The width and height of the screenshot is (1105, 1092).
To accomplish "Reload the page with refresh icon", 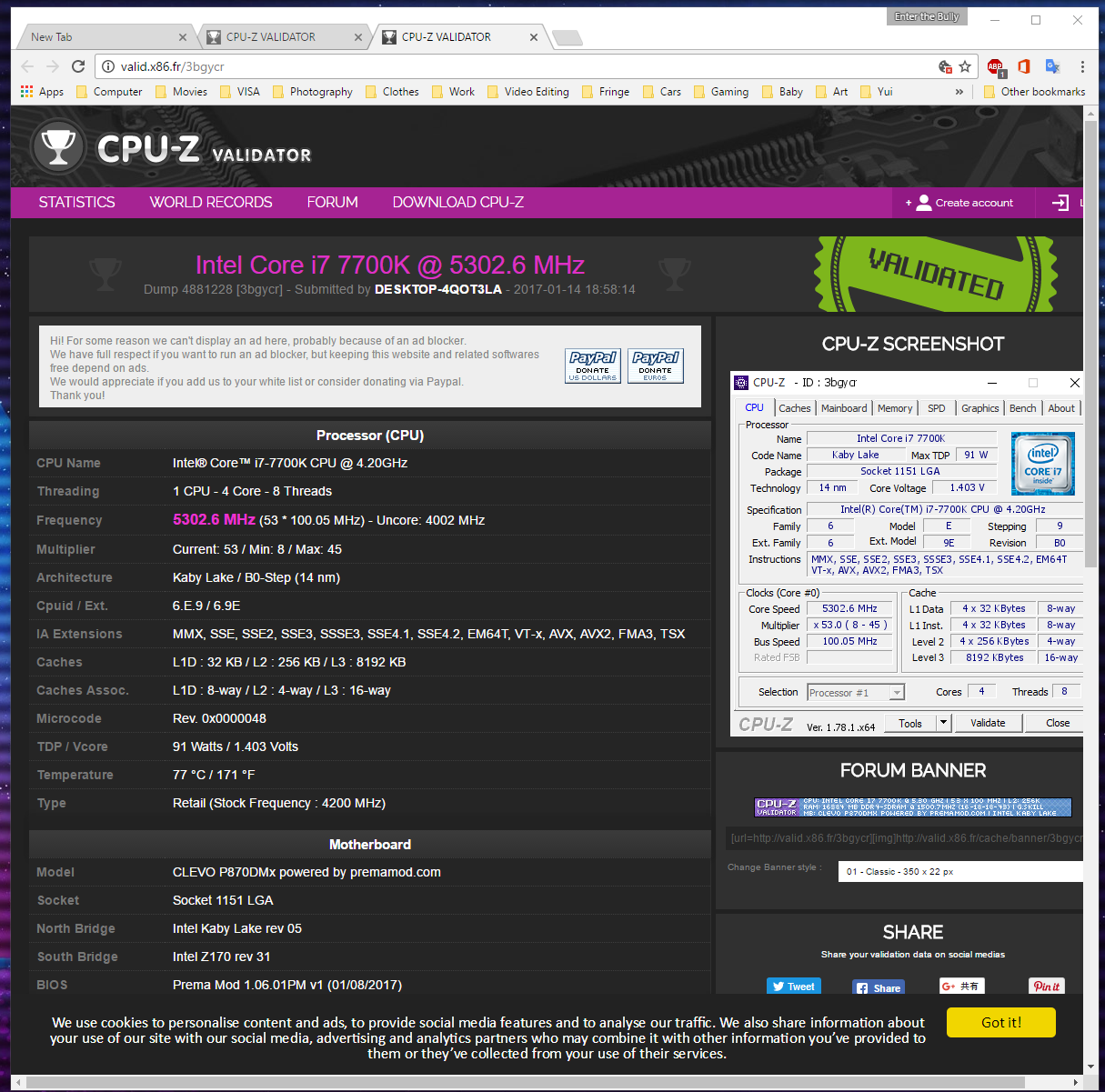I will [78, 66].
